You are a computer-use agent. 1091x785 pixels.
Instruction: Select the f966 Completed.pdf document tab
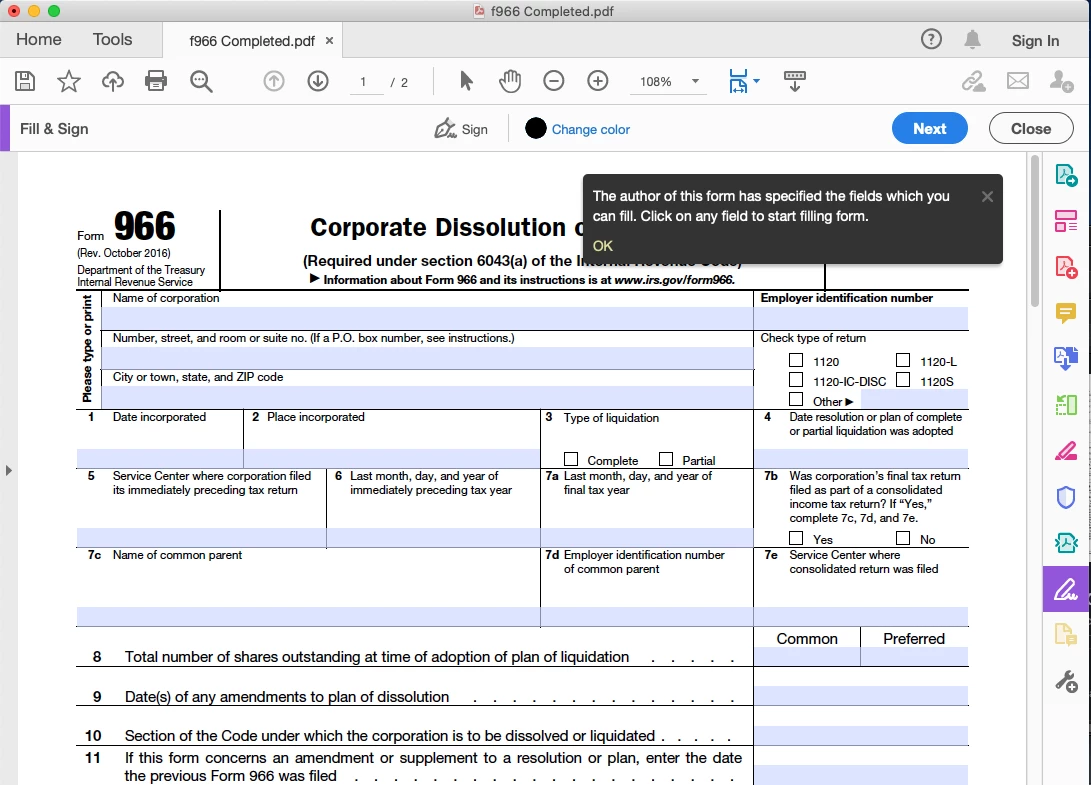click(x=252, y=41)
